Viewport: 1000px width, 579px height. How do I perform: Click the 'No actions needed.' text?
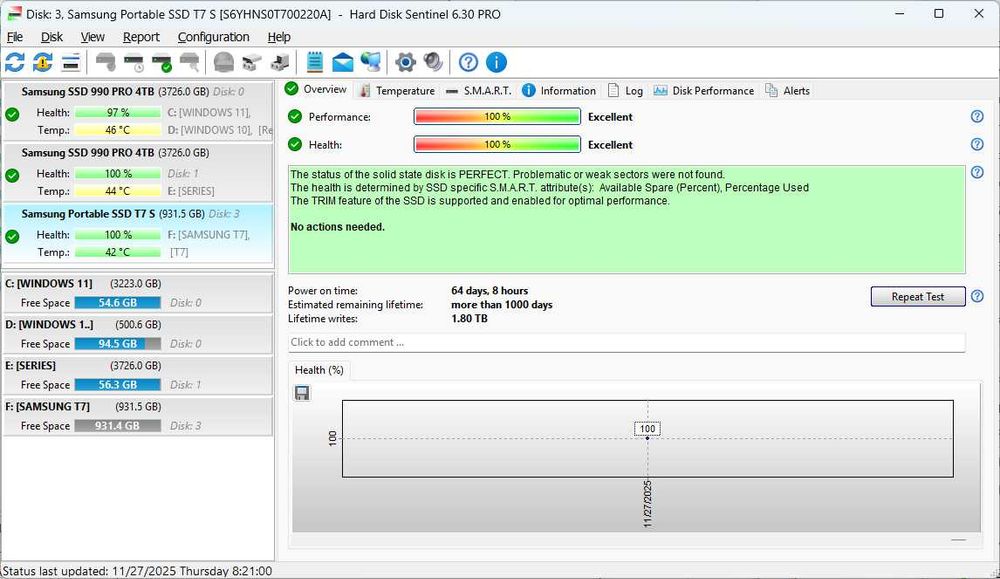click(x=337, y=227)
